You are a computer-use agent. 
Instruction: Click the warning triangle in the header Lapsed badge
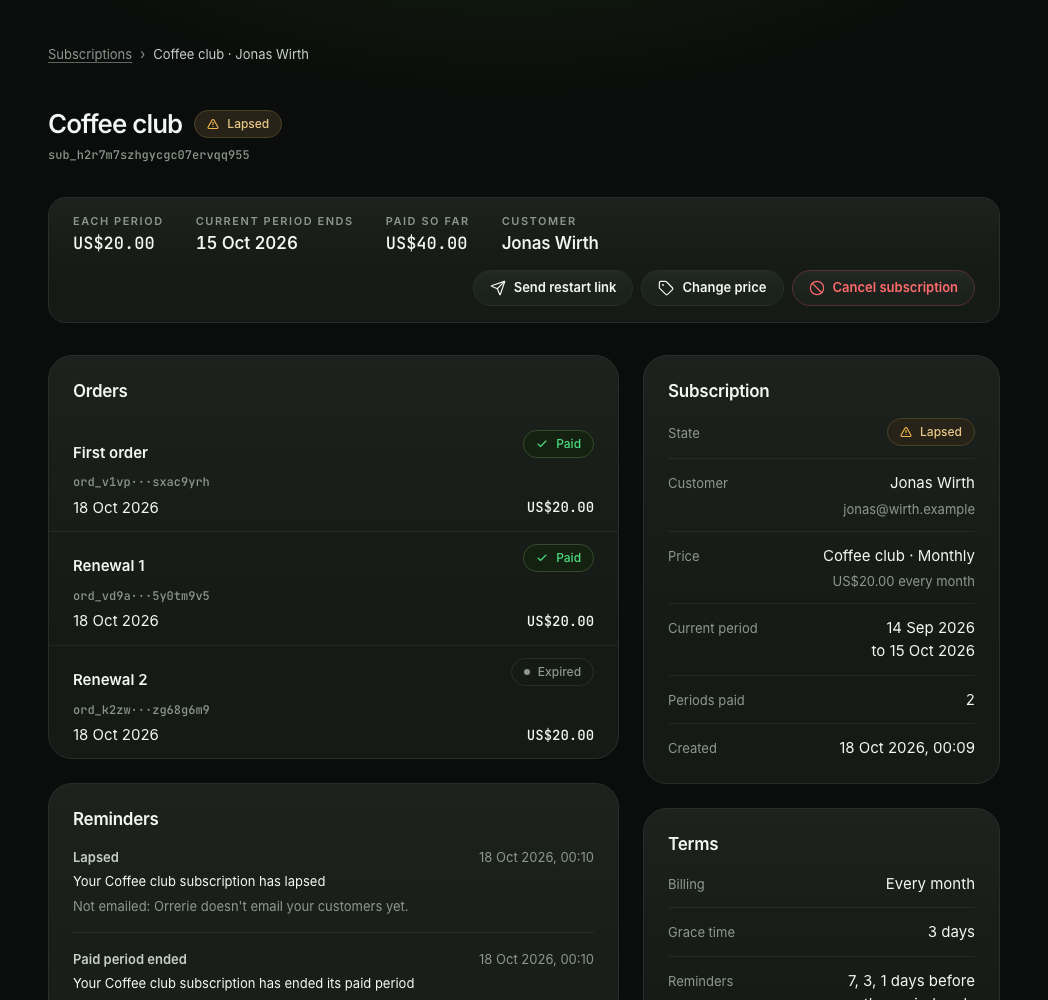213,124
